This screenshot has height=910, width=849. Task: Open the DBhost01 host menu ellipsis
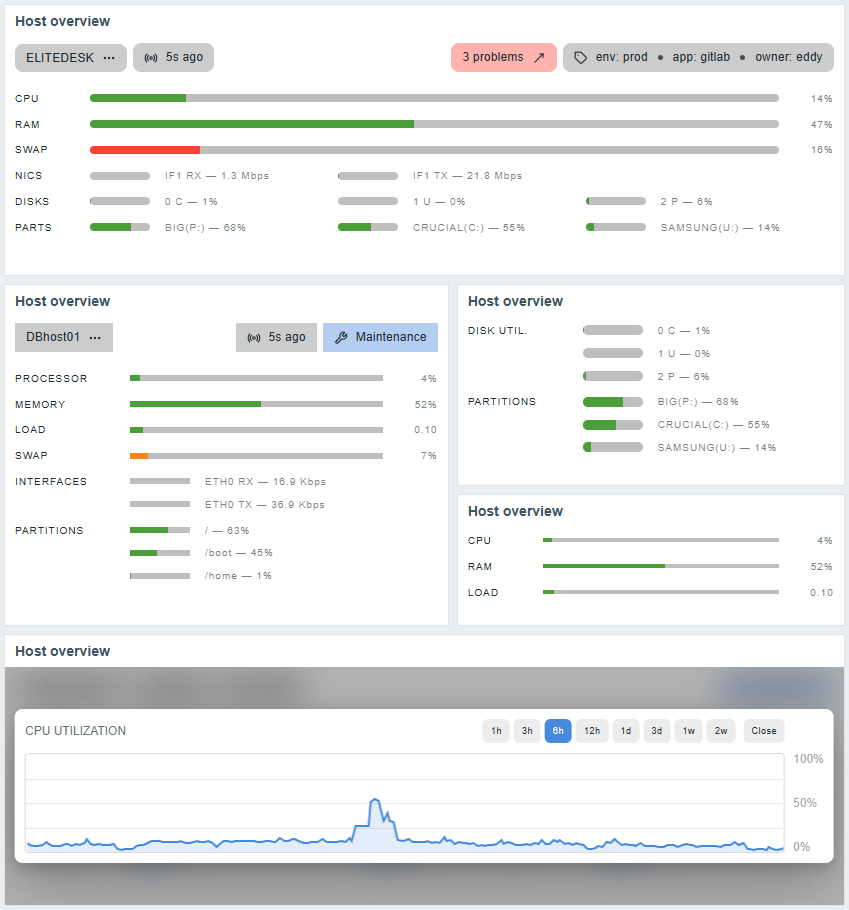coord(95,338)
